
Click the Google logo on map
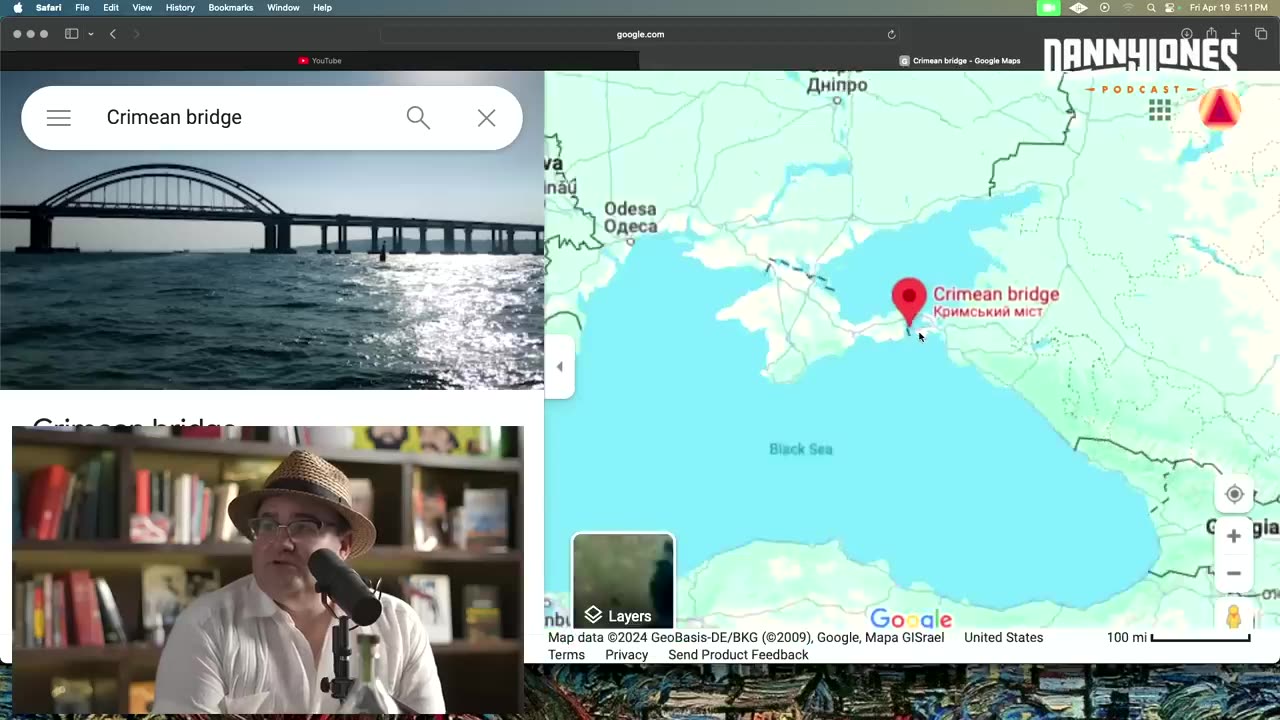tap(911, 619)
